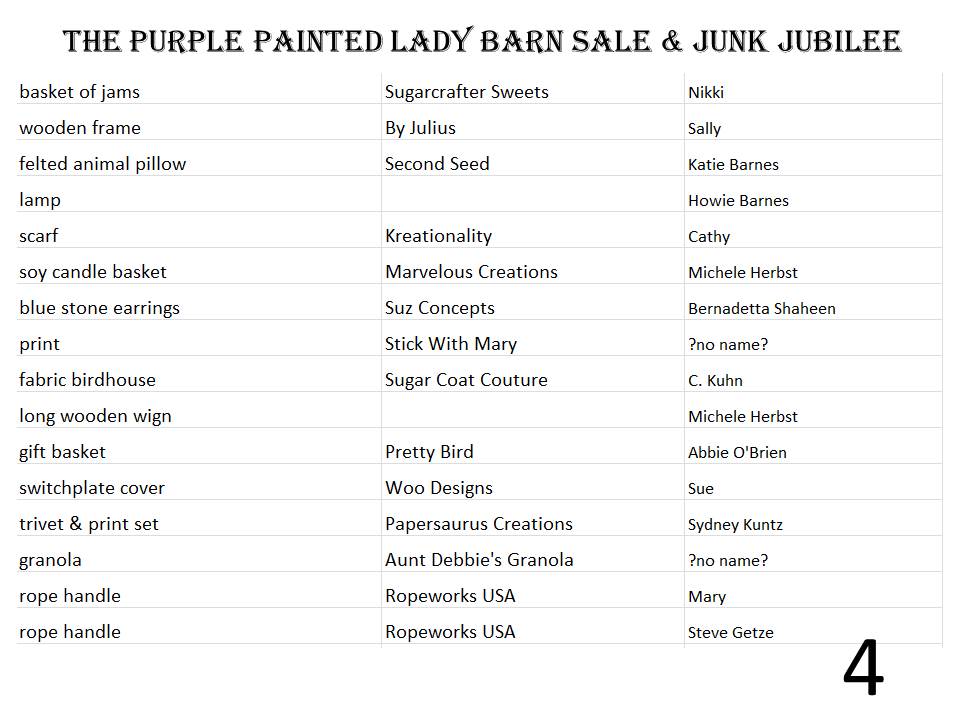The height and width of the screenshot is (720, 960).
Task: Select the 'felted animal pillow' entry
Action: click(x=102, y=164)
